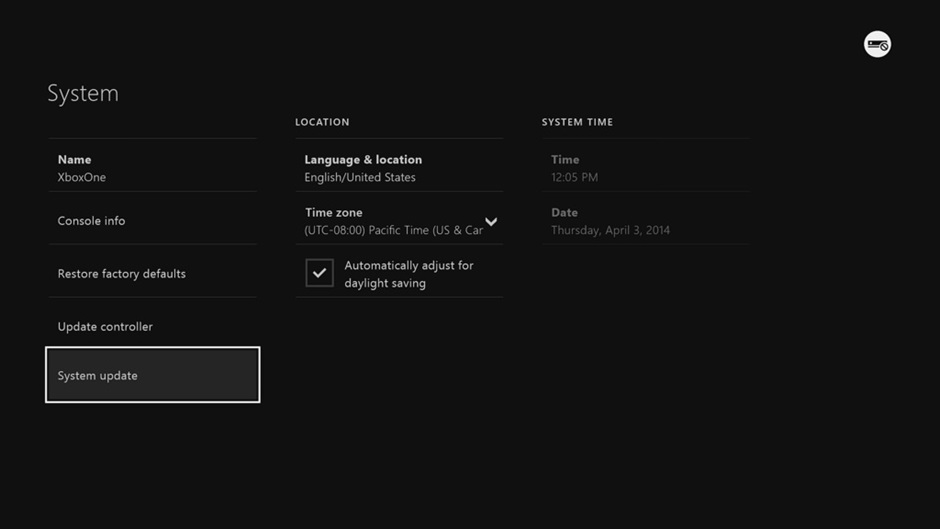Select Update controller

point(105,327)
